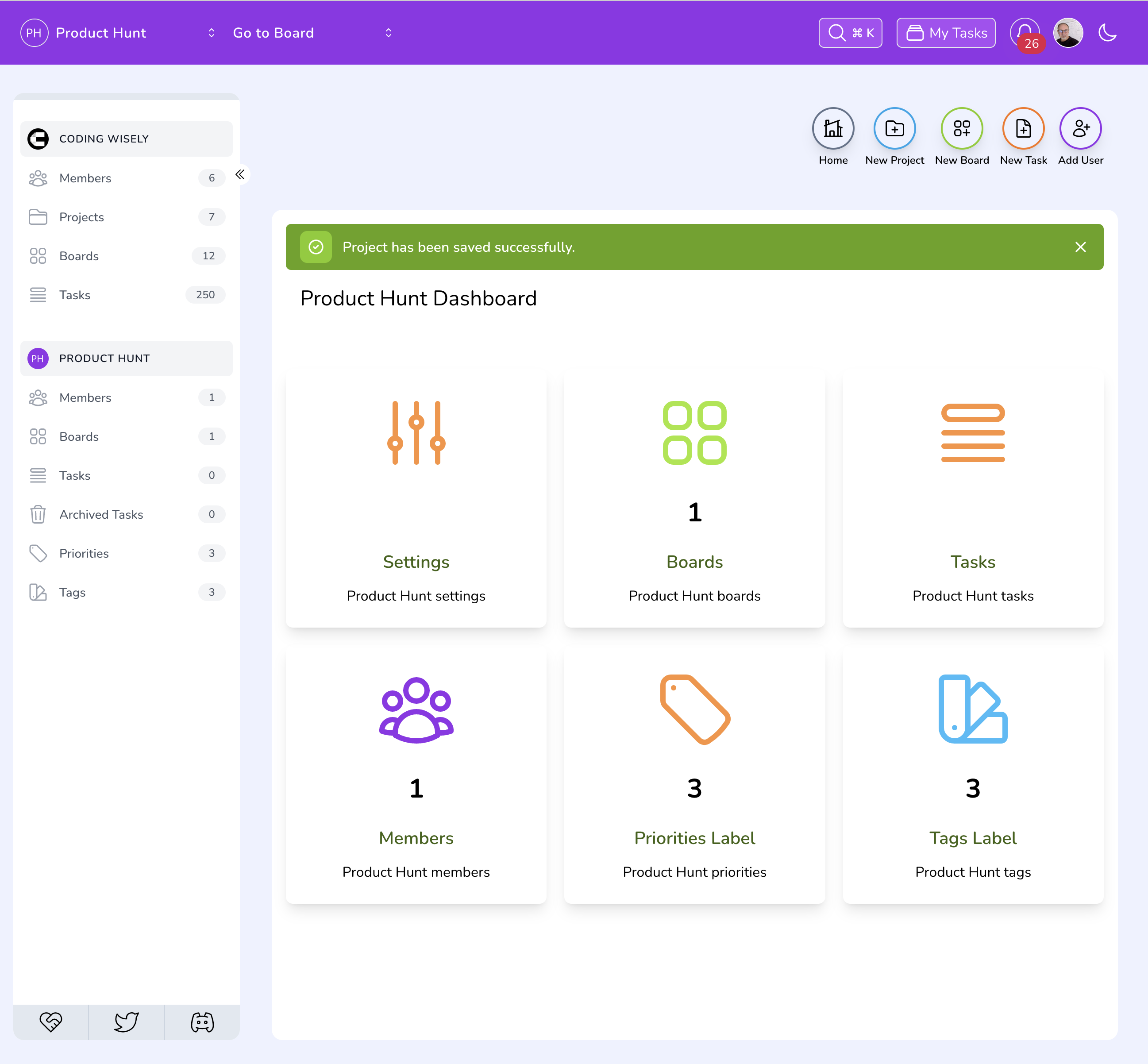Open the Tags Label dashboard card
This screenshot has height=1064, width=1148.
(972, 775)
